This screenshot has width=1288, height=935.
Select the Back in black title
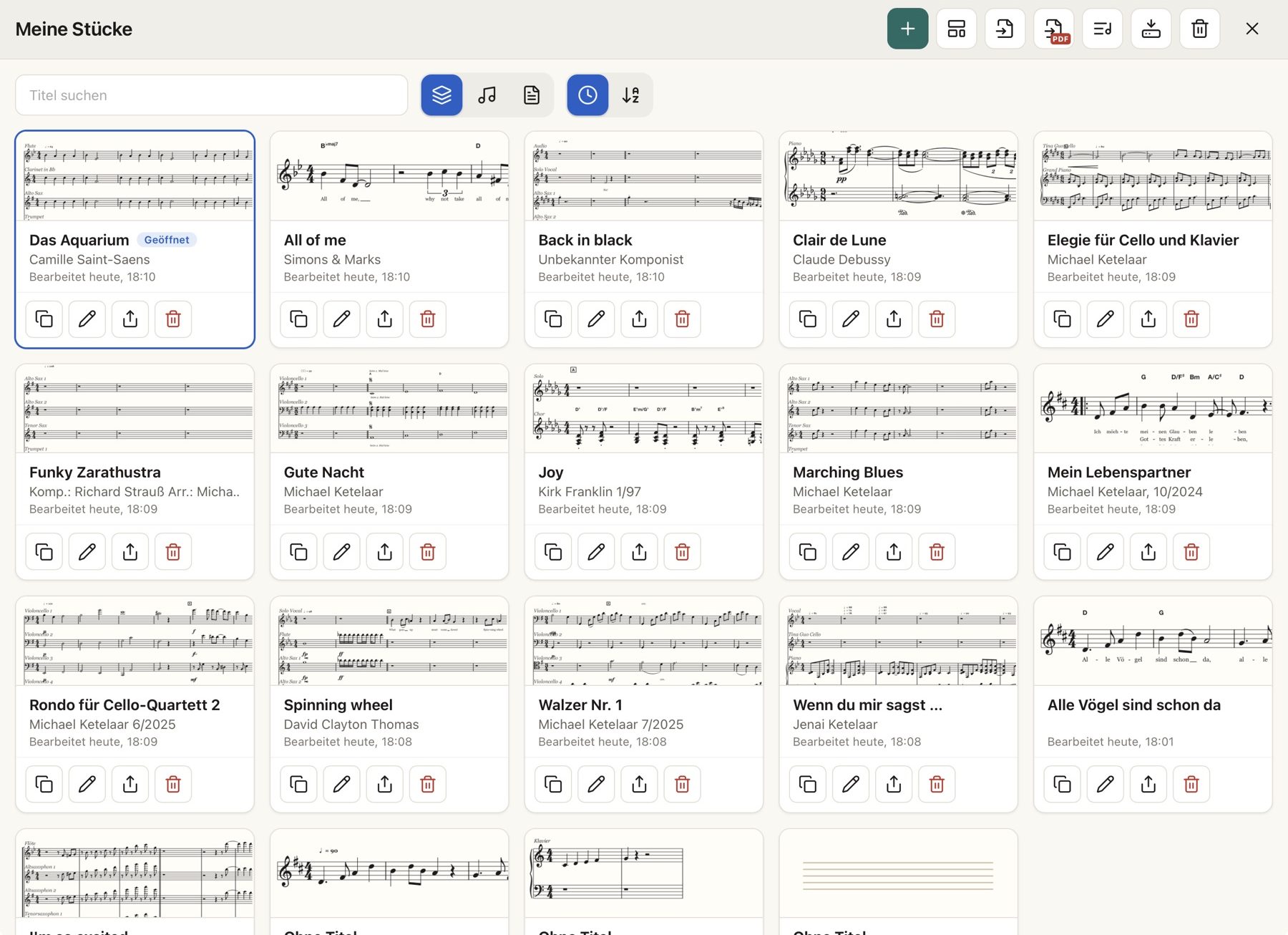(585, 240)
